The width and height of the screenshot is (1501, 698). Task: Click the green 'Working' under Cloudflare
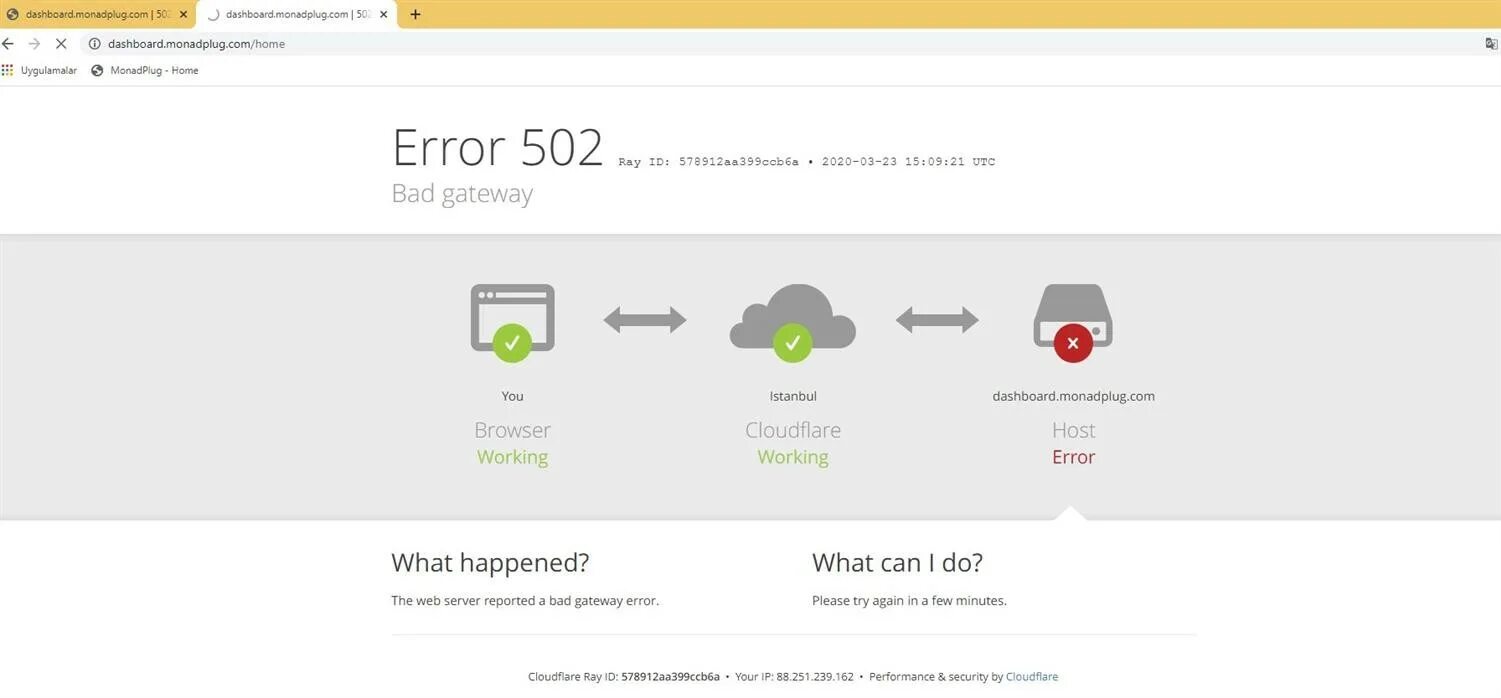pos(793,457)
